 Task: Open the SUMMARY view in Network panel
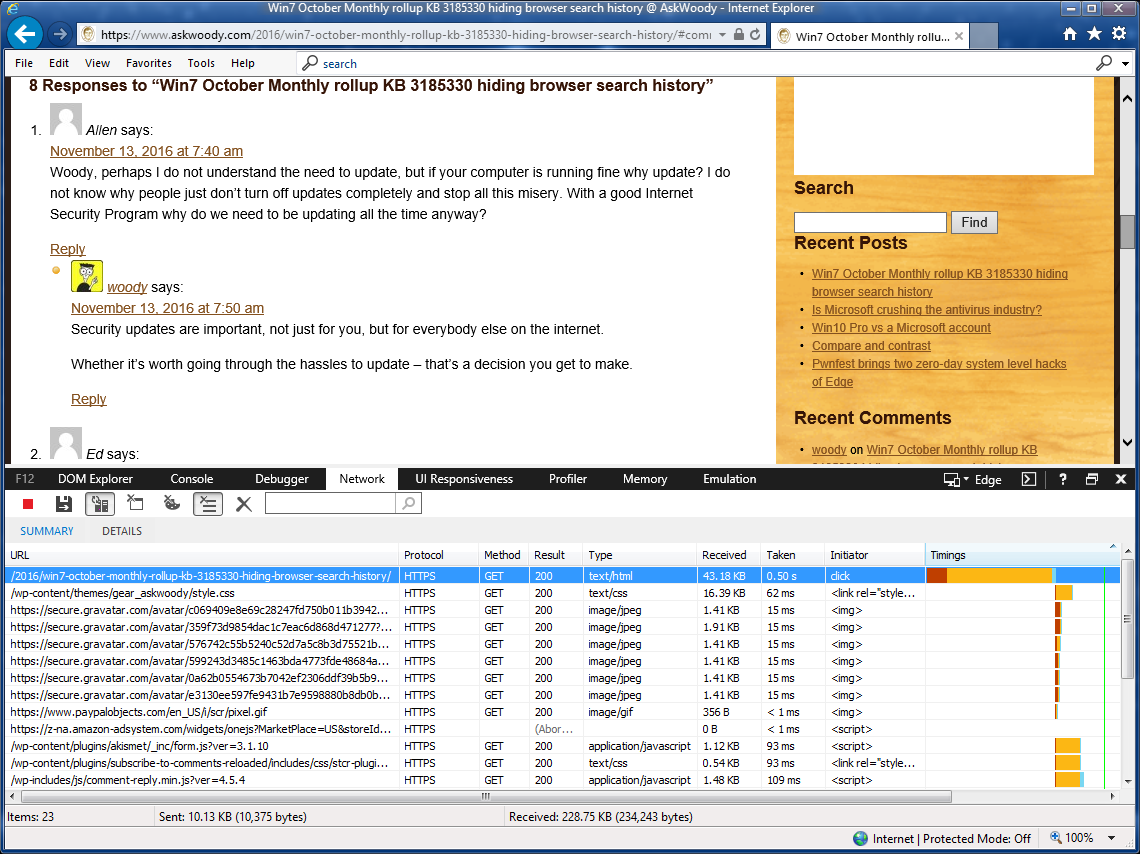[x=47, y=531]
